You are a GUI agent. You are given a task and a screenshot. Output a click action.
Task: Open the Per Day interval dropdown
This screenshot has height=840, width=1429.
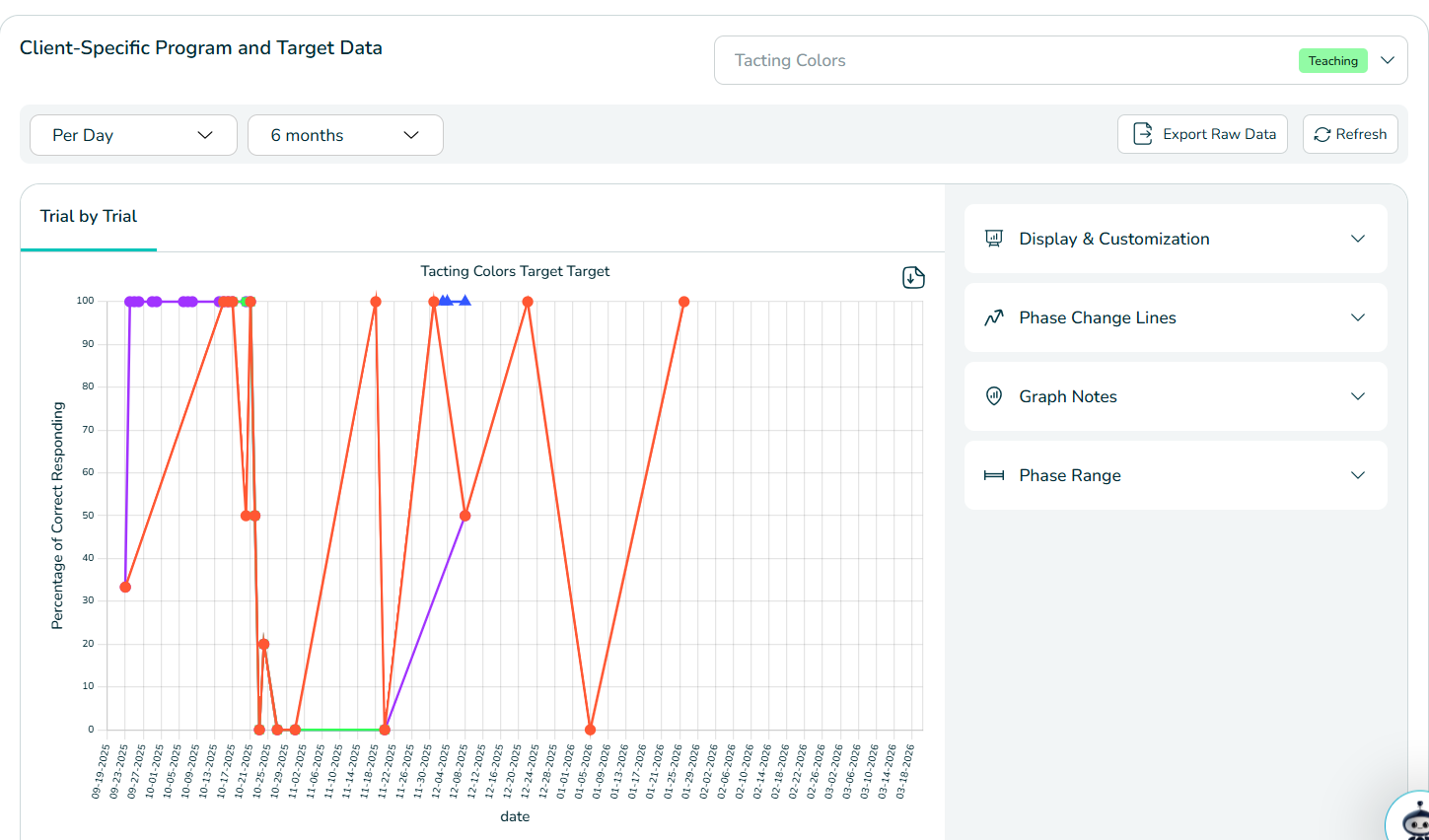(x=133, y=135)
